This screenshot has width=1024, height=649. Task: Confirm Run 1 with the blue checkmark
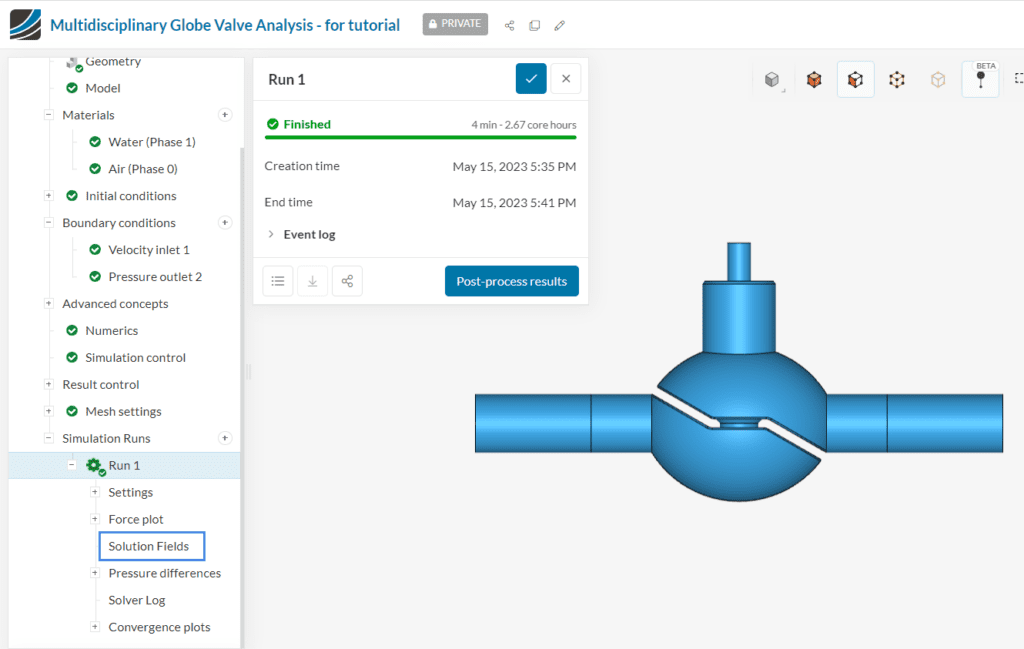click(x=531, y=78)
